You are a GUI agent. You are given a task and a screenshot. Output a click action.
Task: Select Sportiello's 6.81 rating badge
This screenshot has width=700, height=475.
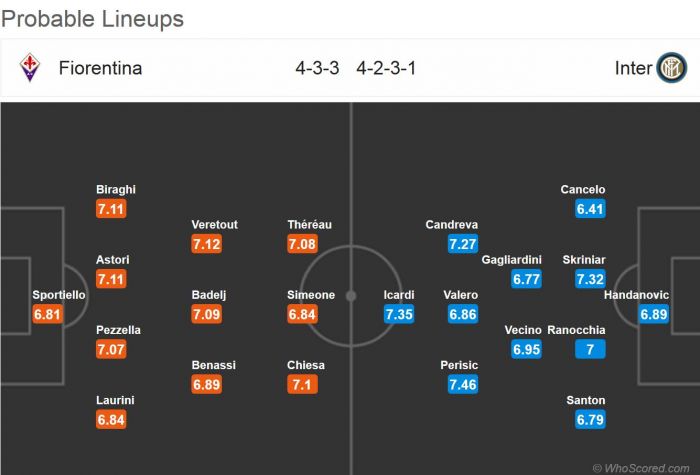coord(47,314)
